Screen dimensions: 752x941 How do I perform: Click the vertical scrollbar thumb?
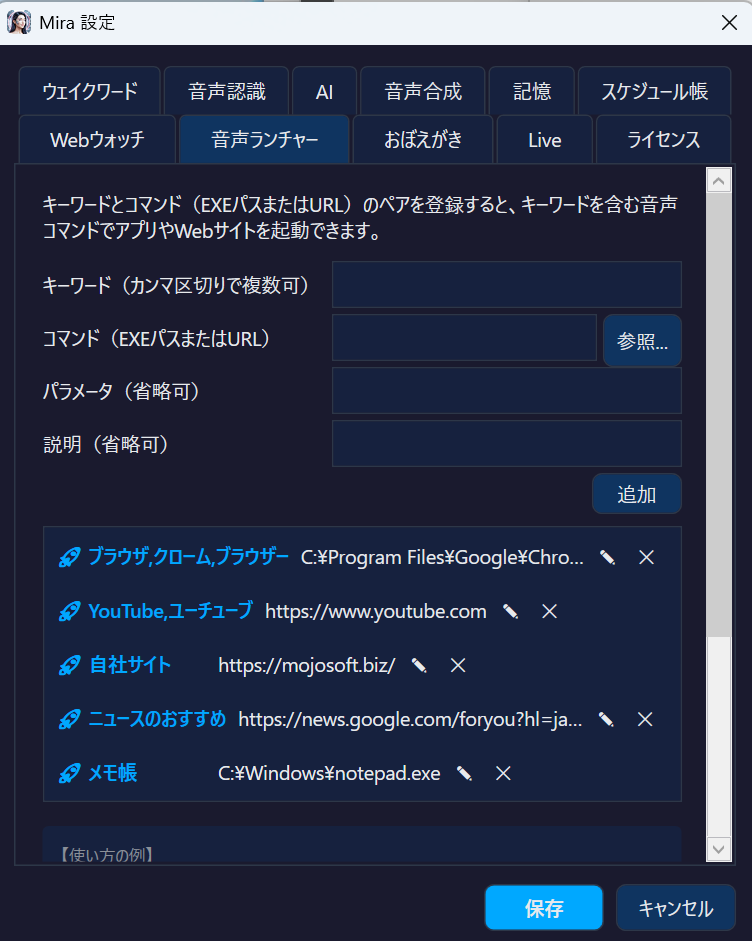point(719,415)
